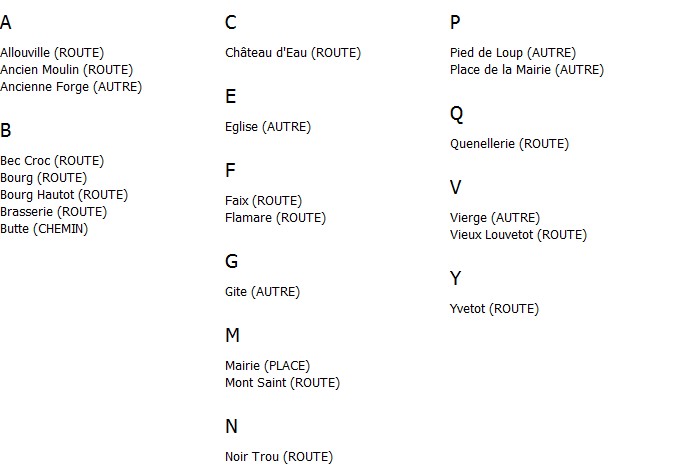Click Pied de Loup (AUTRE)
The width and height of the screenshot is (675, 473).
pyautogui.click(x=513, y=53)
